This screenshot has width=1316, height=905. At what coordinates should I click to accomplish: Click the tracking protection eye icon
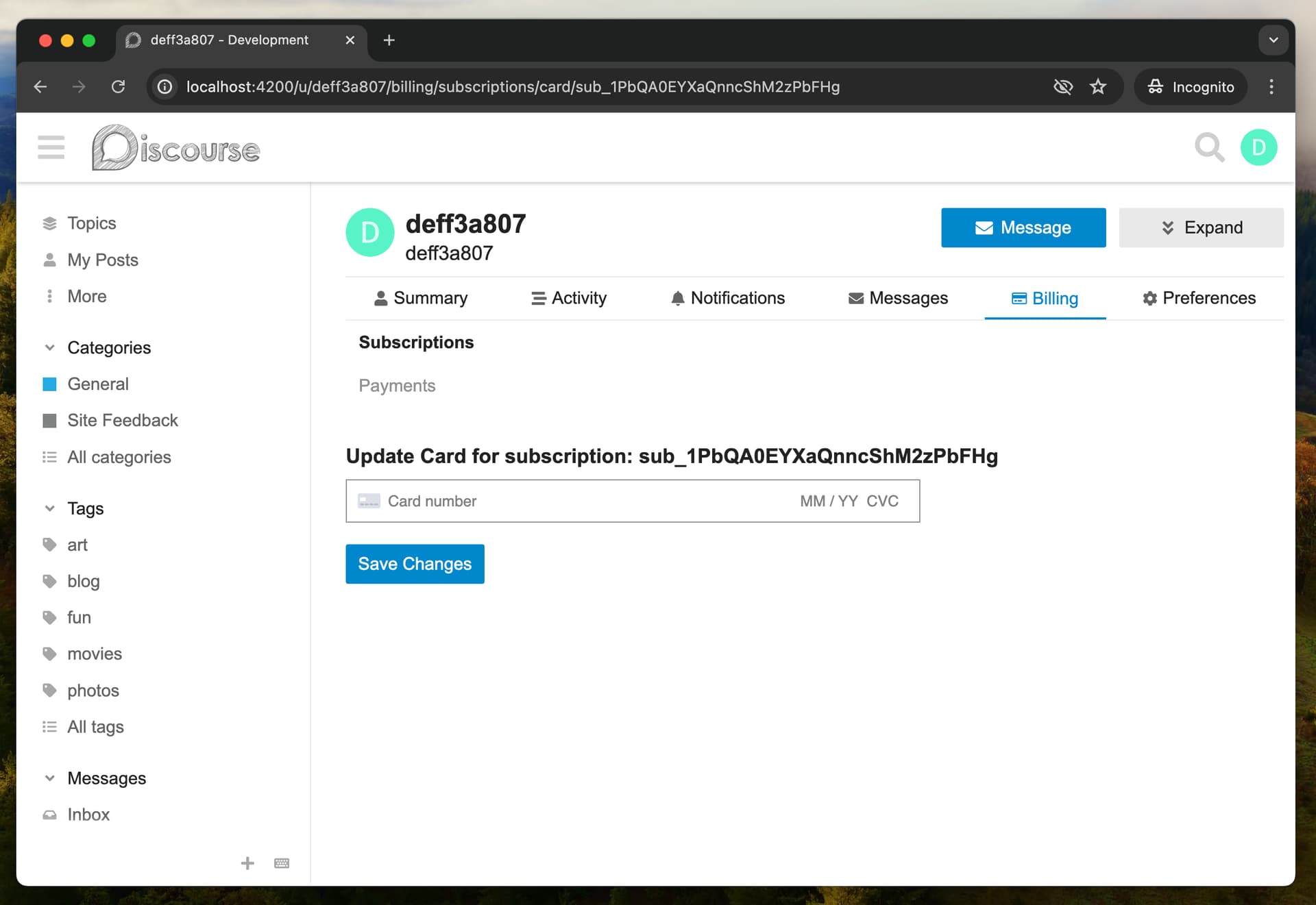coord(1062,87)
